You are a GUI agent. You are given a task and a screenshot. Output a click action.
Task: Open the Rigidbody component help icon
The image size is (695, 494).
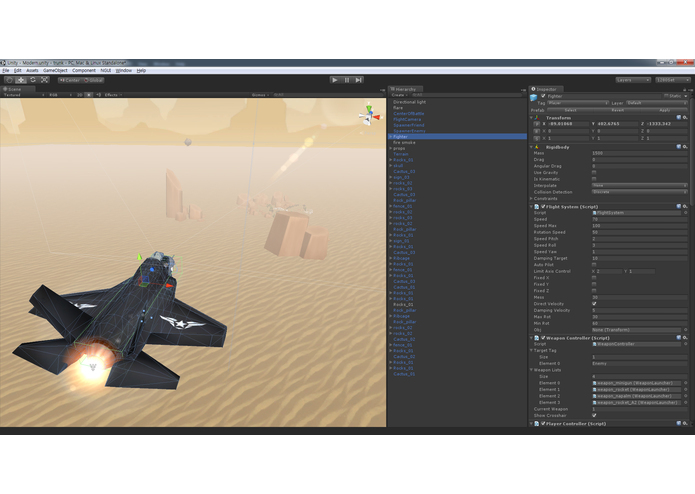[679, 147]
